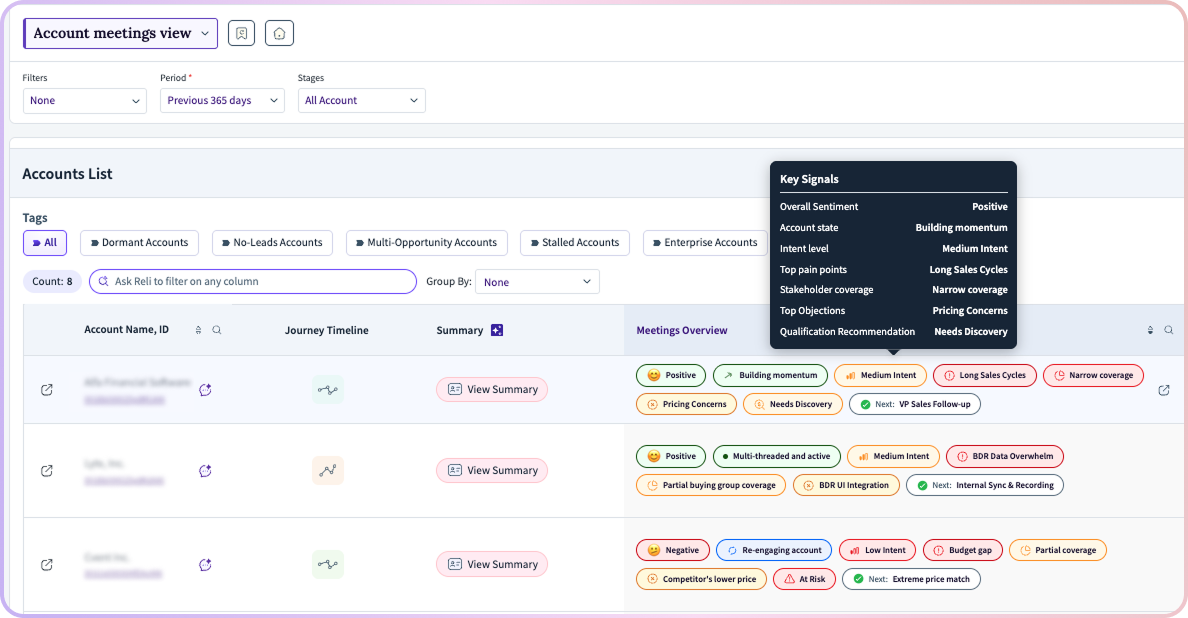Image resolution: width=1188 pixels, height=618 pixels.
Task: Select the Stalled Accounts tag
Action: [575, 243]
